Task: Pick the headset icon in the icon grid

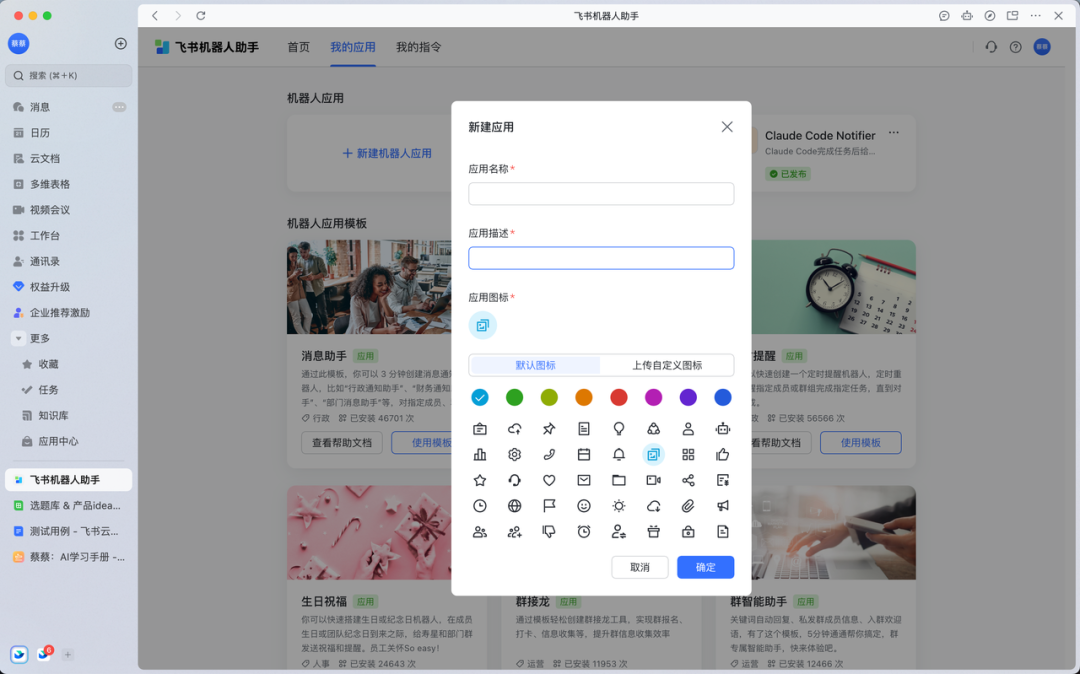Action: 515,480
